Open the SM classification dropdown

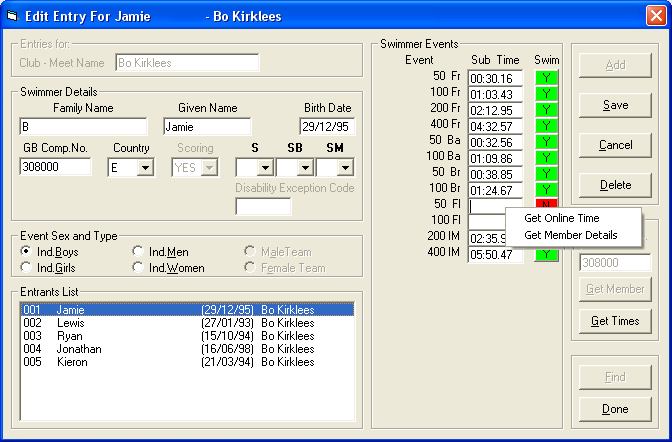coord(345,168)
